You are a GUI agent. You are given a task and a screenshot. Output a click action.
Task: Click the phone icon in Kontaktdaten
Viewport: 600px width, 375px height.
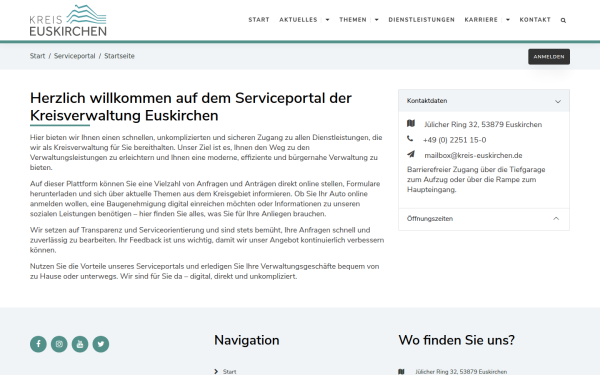click(x=410, y=139)
